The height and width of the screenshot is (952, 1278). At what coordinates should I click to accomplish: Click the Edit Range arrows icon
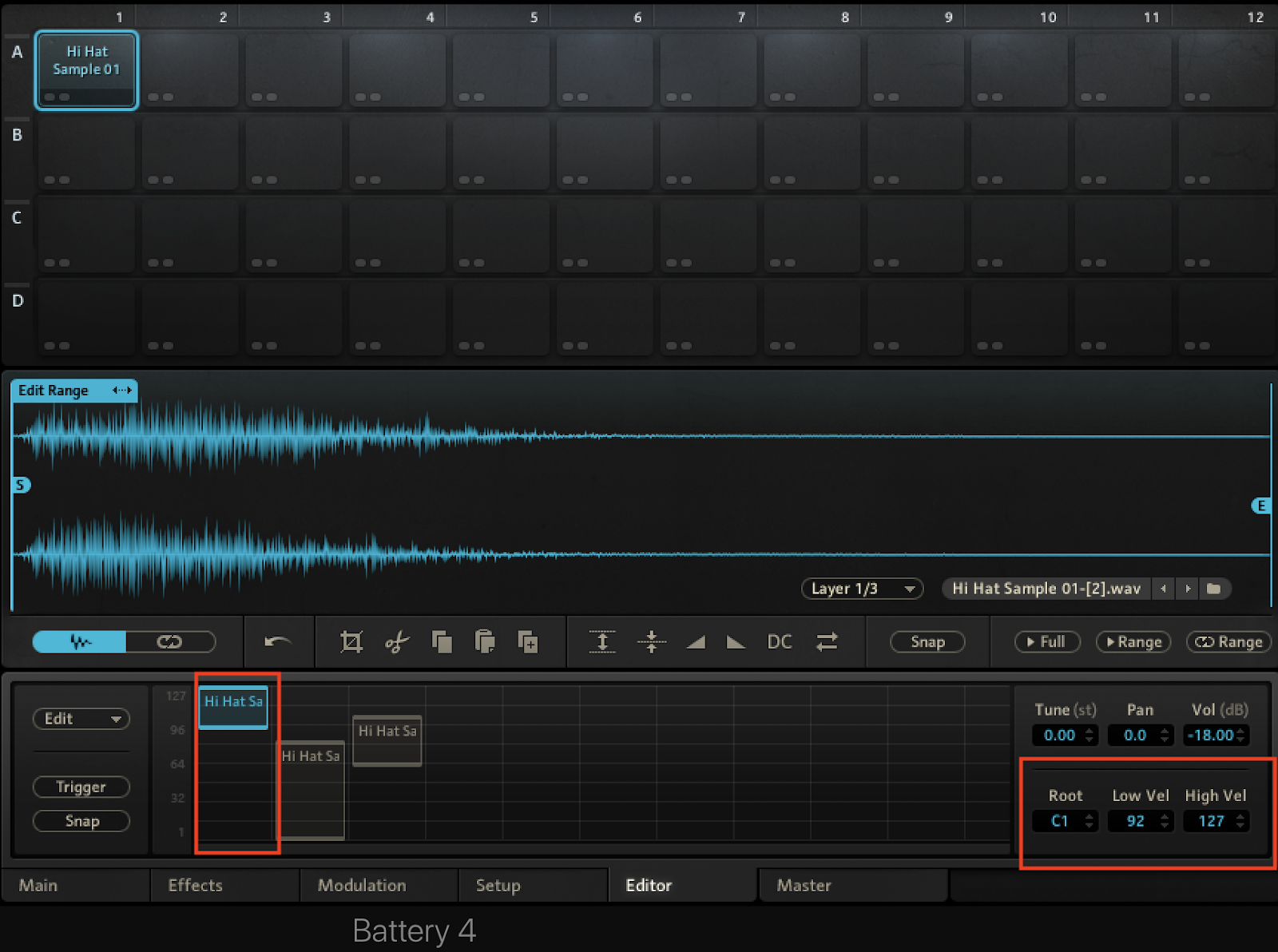(x=122, y=391)
